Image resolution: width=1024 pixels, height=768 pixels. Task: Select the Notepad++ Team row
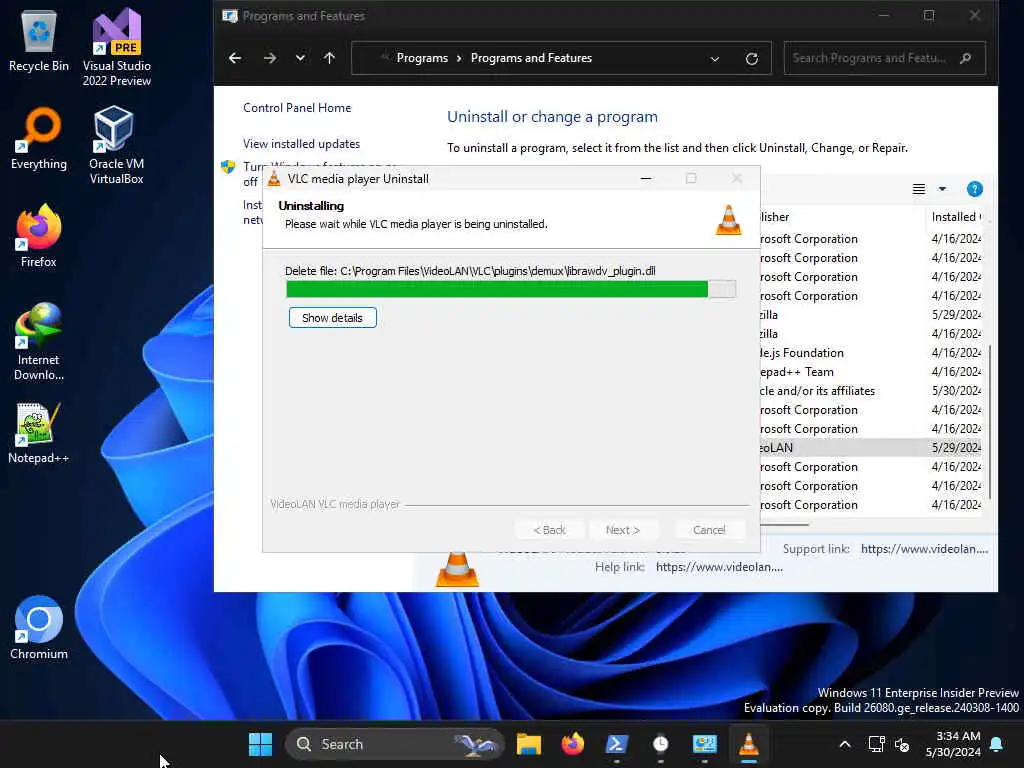click(871, 372)
